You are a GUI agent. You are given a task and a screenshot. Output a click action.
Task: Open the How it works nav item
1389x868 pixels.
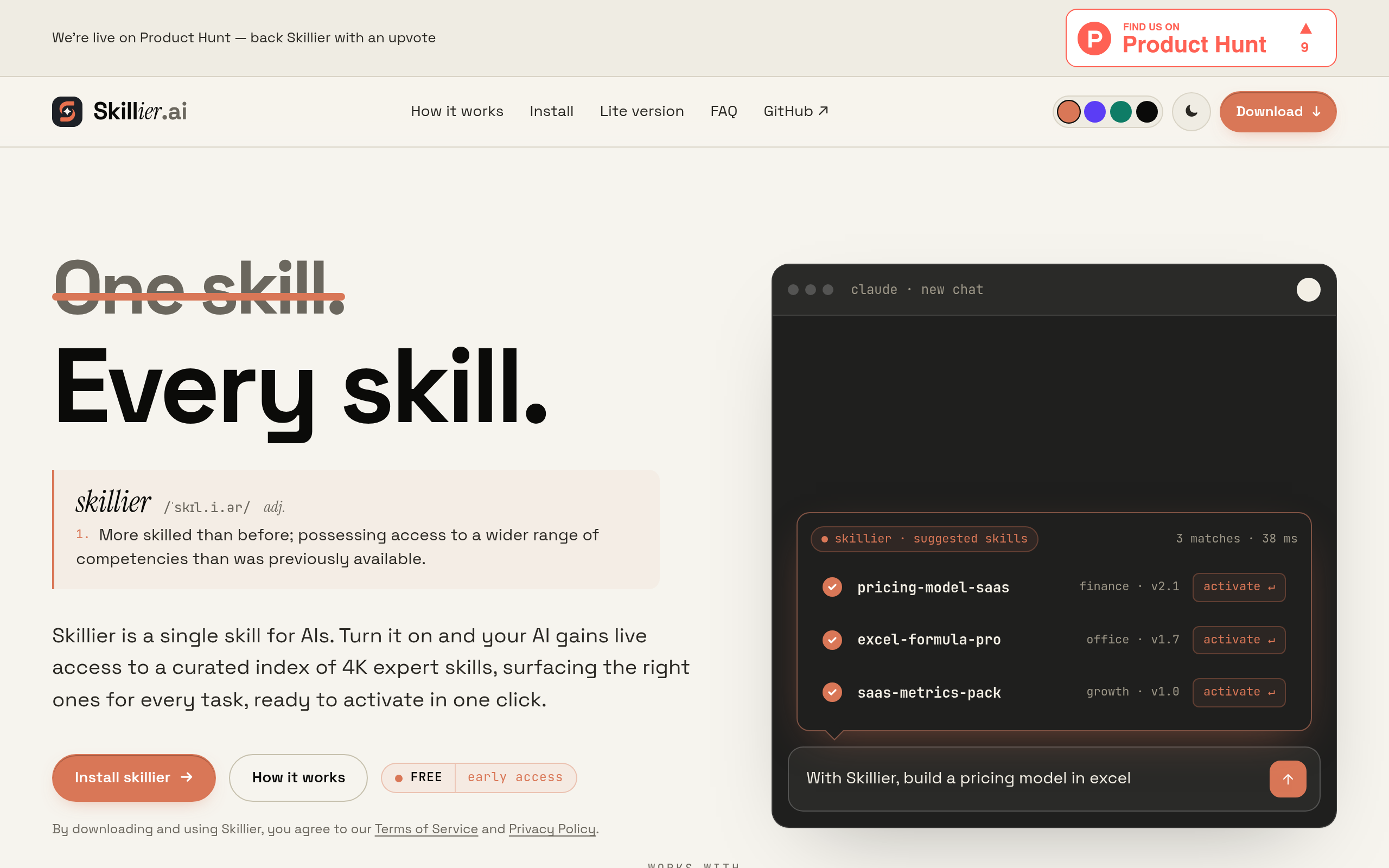pos(457,111)
